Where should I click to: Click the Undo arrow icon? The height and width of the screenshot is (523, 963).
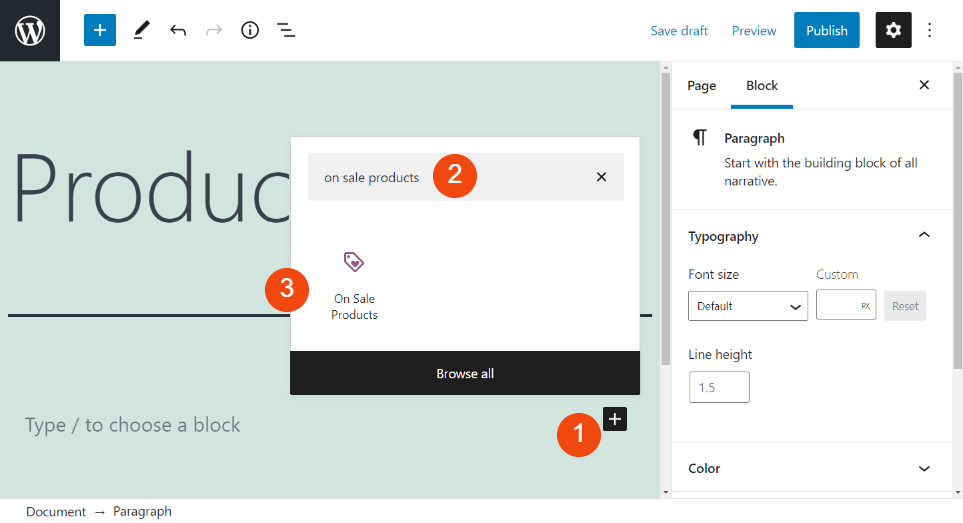click(178, 30)
